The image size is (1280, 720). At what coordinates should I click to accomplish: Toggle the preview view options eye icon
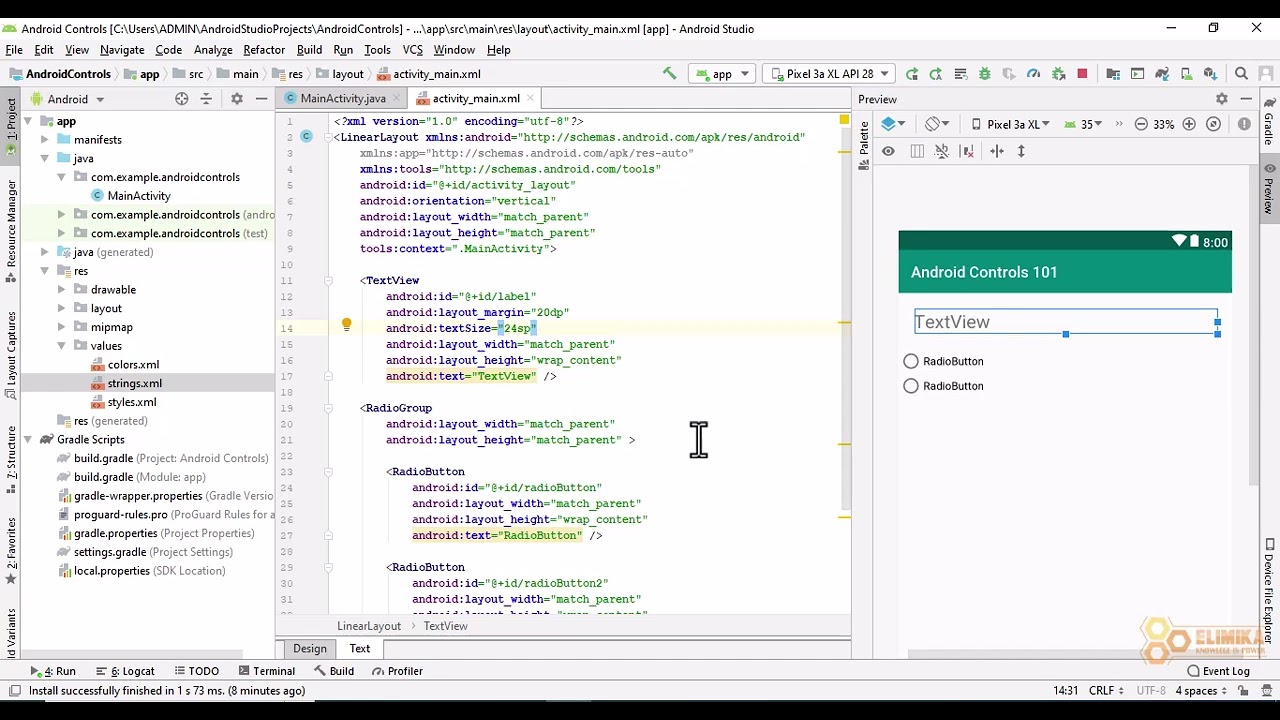click(x=888, y=151)
